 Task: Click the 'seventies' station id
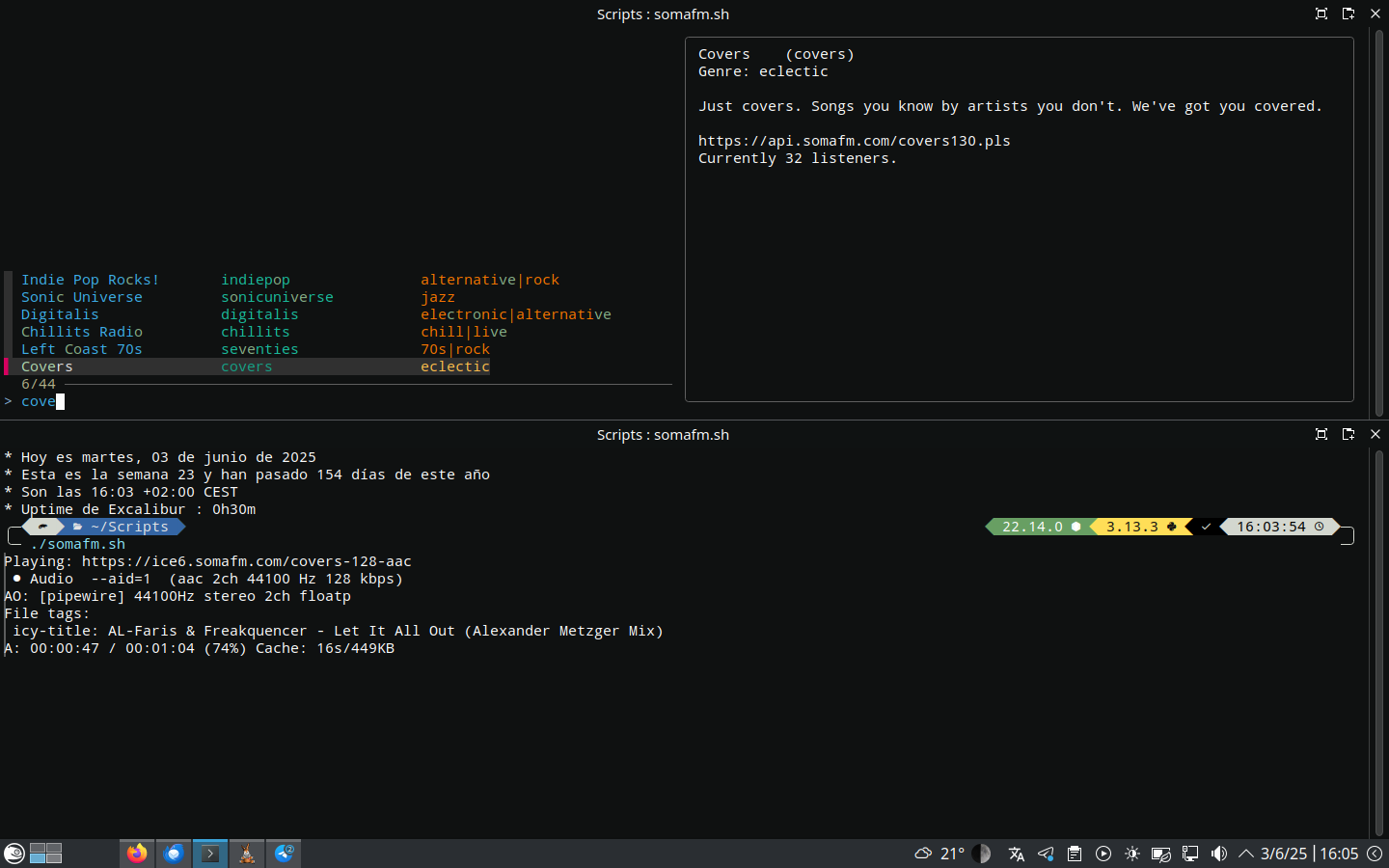pyautogui.click(x=259, y=349)
